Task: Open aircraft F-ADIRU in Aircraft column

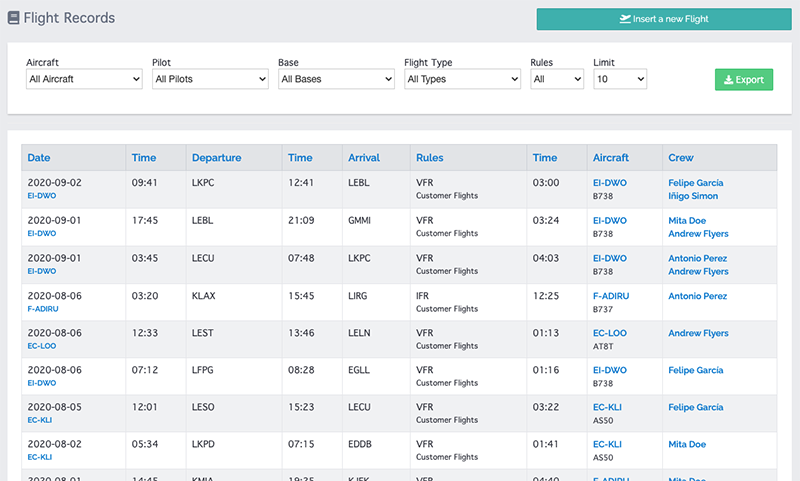Action: point(613,296)
